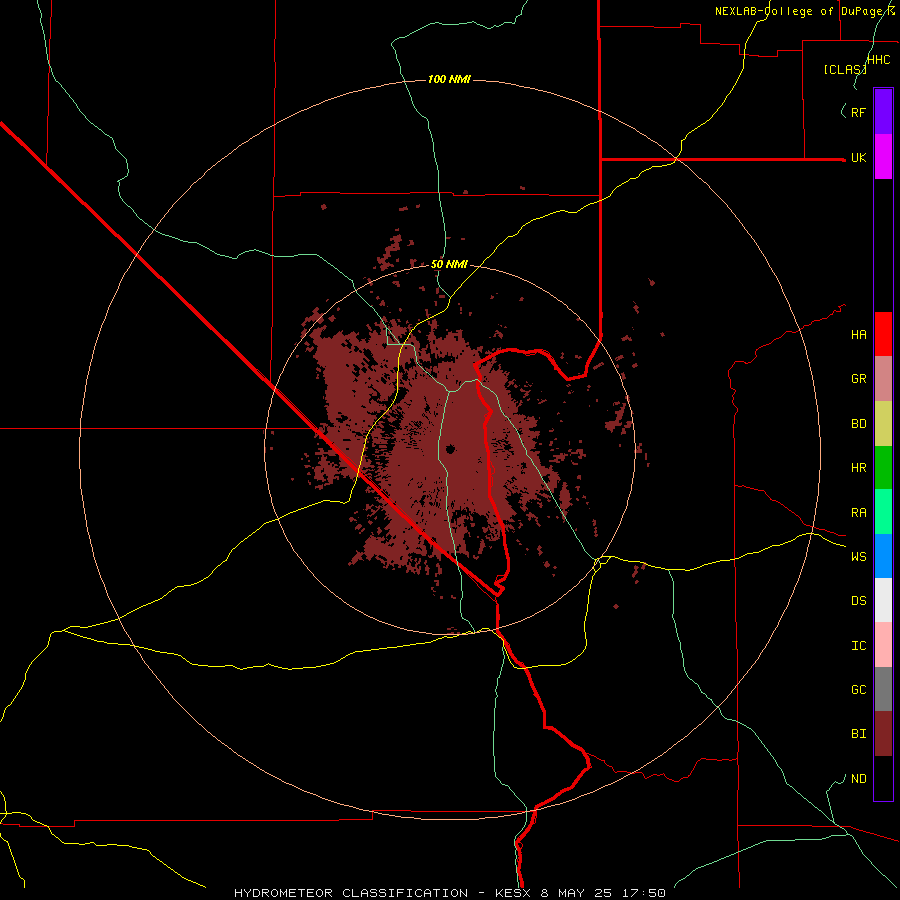Click the 50 NMI range ring label
Screen dimensions: 900x900
coord(449,264)
